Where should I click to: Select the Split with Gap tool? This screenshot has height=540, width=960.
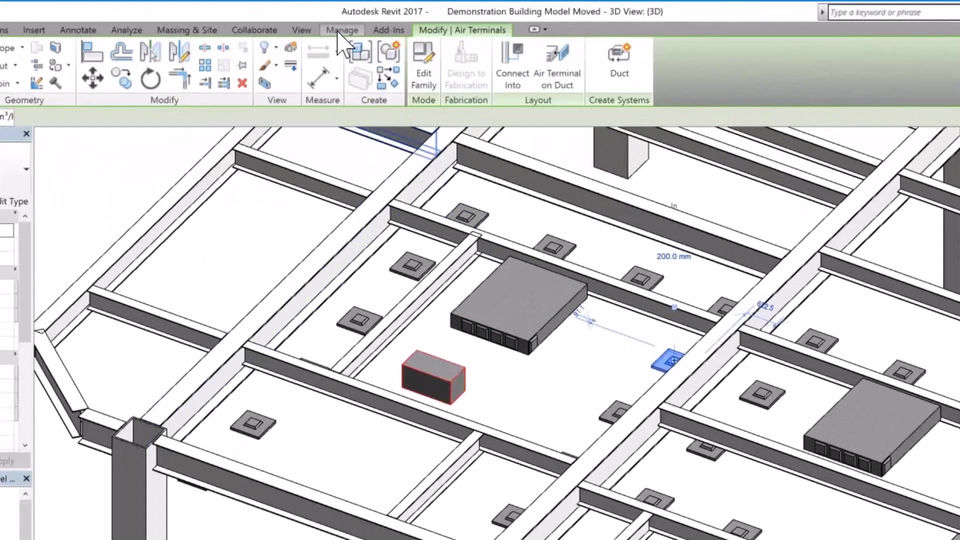pos(223,48)
